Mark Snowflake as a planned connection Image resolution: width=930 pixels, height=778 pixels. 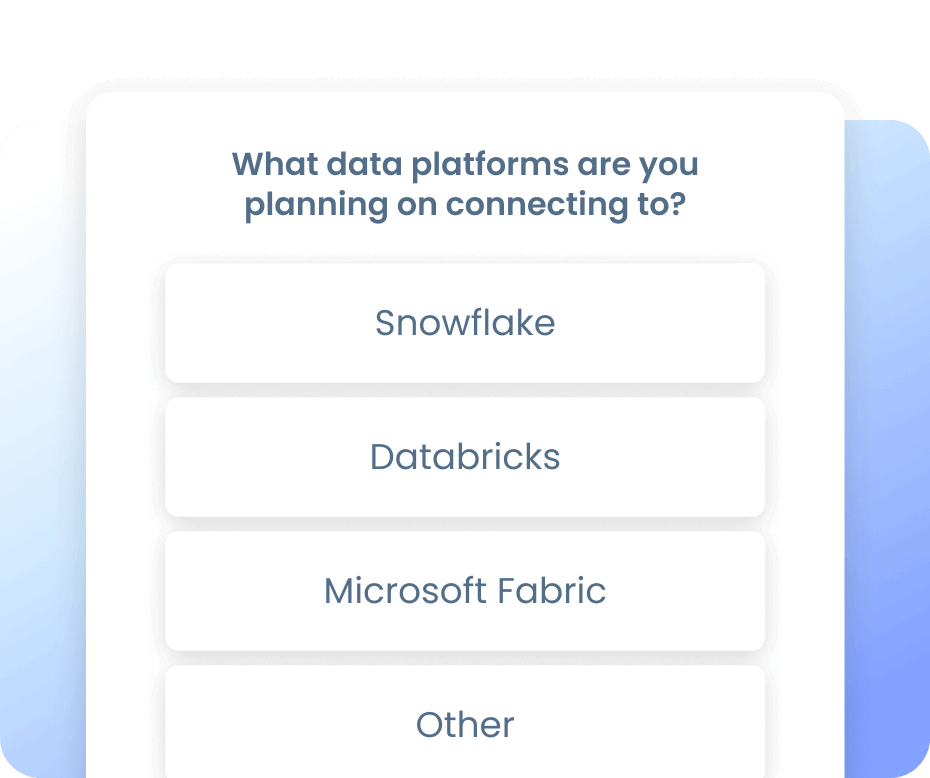[x=465, y=323]
